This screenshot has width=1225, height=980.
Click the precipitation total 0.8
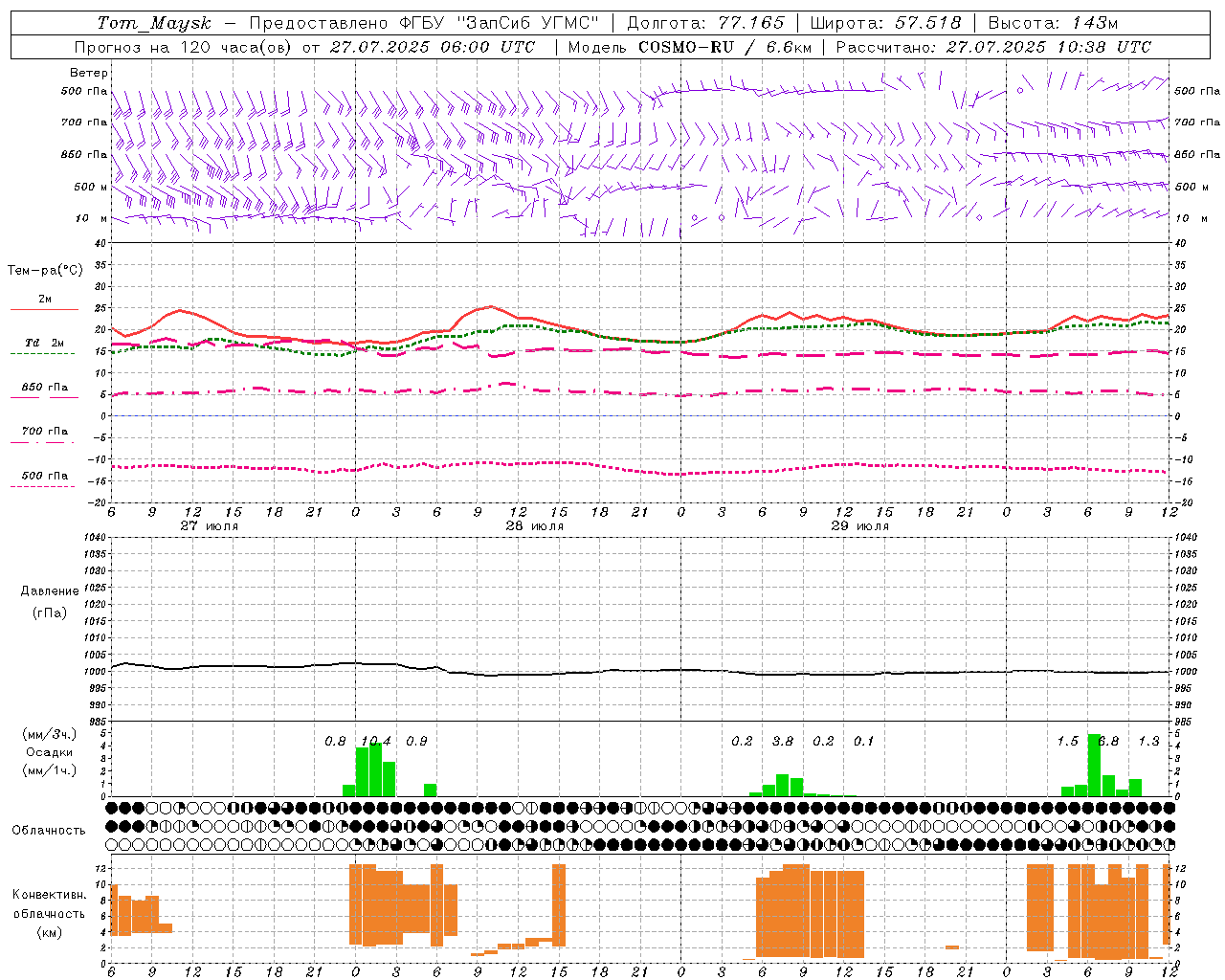335,742
